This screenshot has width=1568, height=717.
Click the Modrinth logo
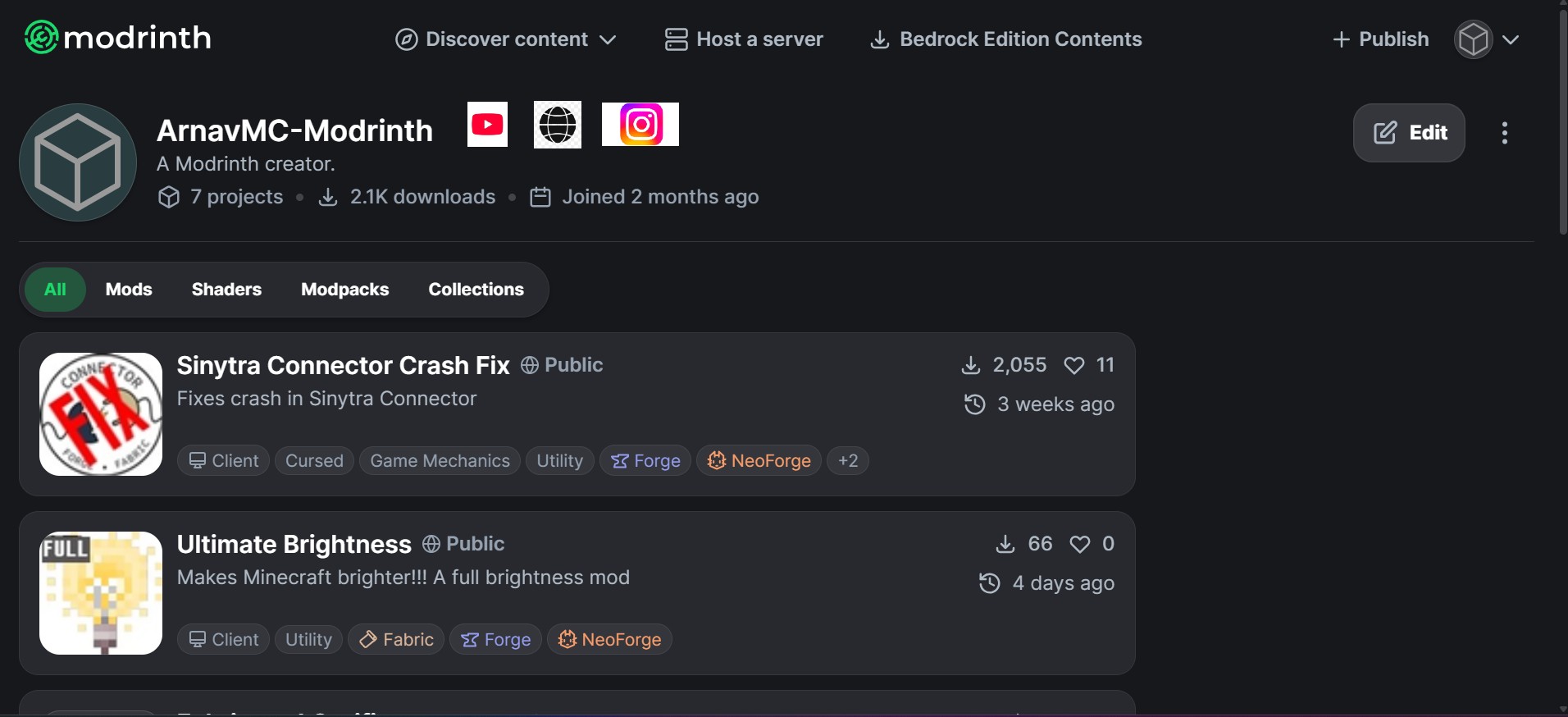(118, 38)
